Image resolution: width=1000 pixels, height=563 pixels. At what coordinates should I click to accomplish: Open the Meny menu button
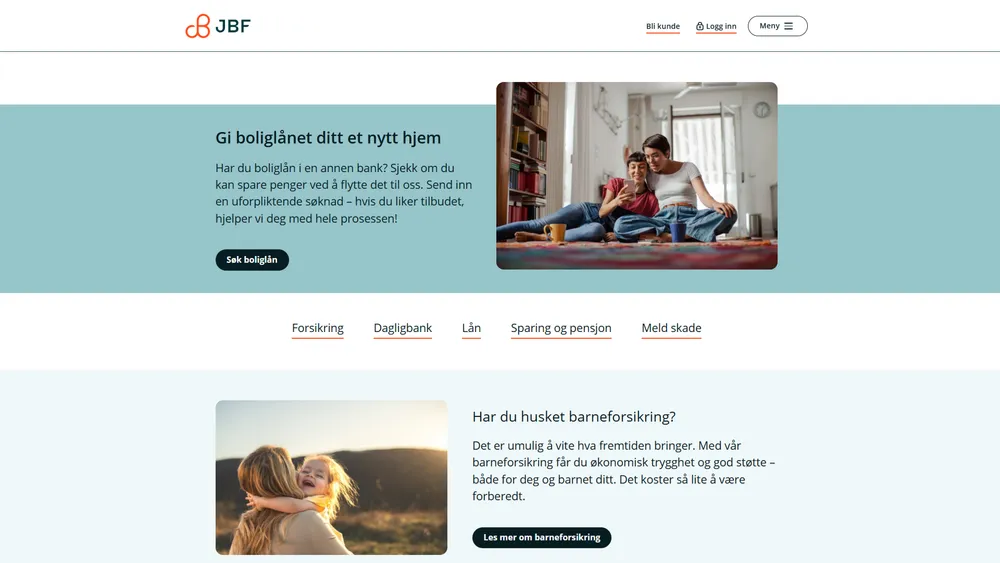point(777,26)
